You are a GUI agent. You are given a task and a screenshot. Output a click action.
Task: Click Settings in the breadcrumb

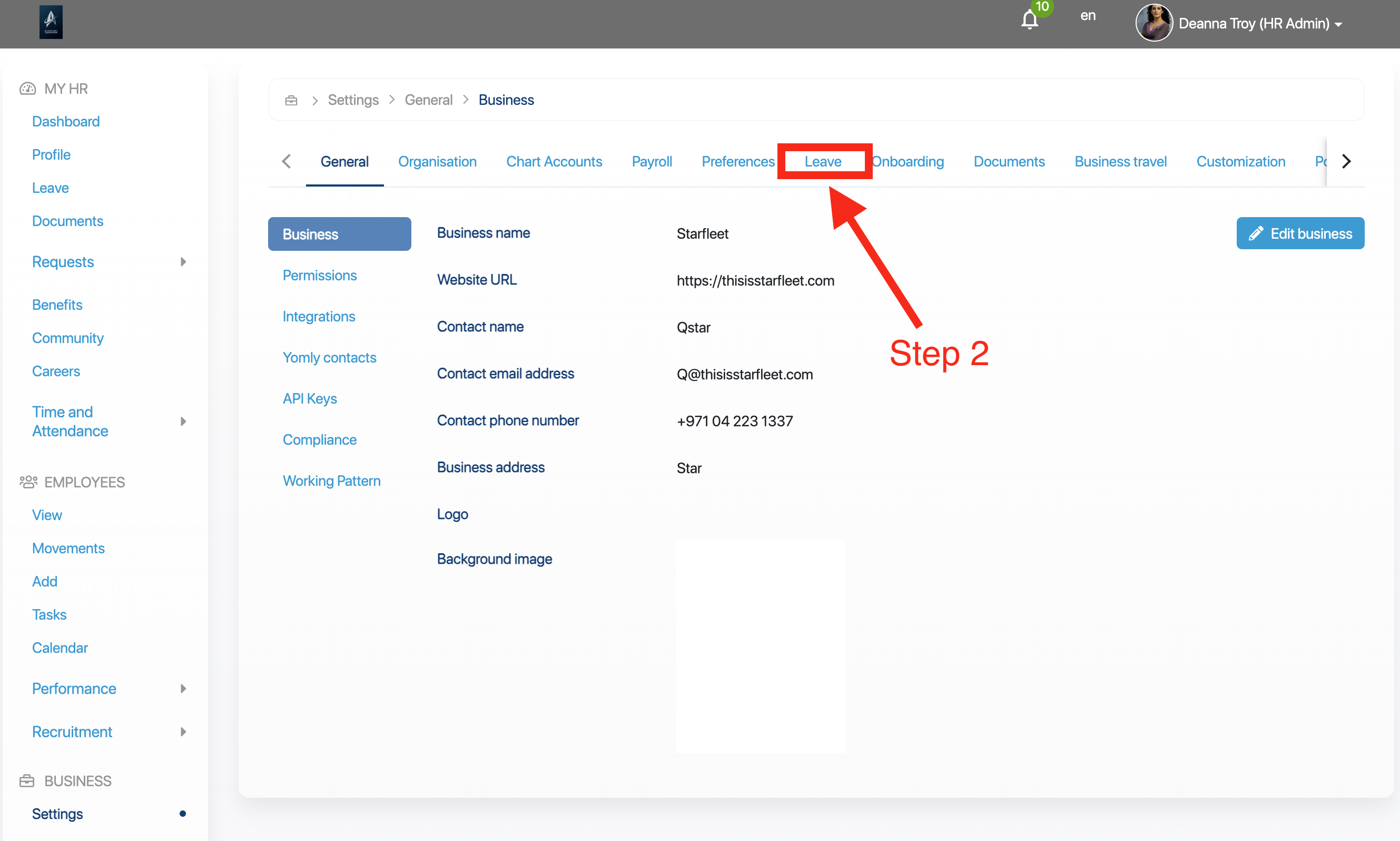click(353, 100)
